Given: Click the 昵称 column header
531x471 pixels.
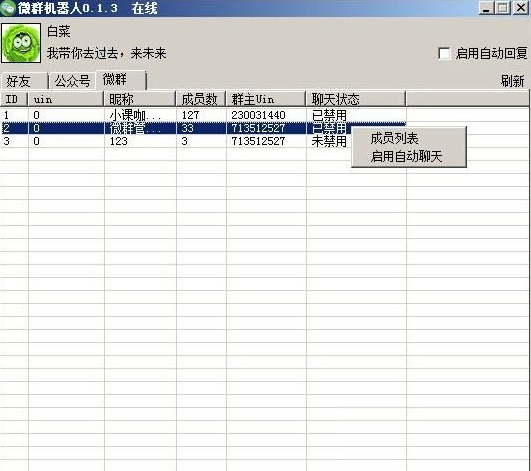Looking at the screenshot, I should coord(140,99).
